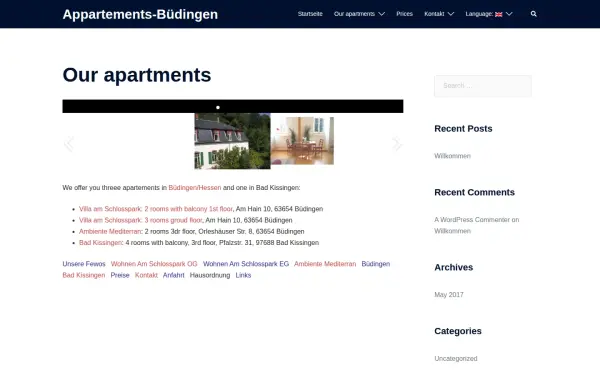Open the search icon in header
The image size is (600, 375).
tap(533, 14)
